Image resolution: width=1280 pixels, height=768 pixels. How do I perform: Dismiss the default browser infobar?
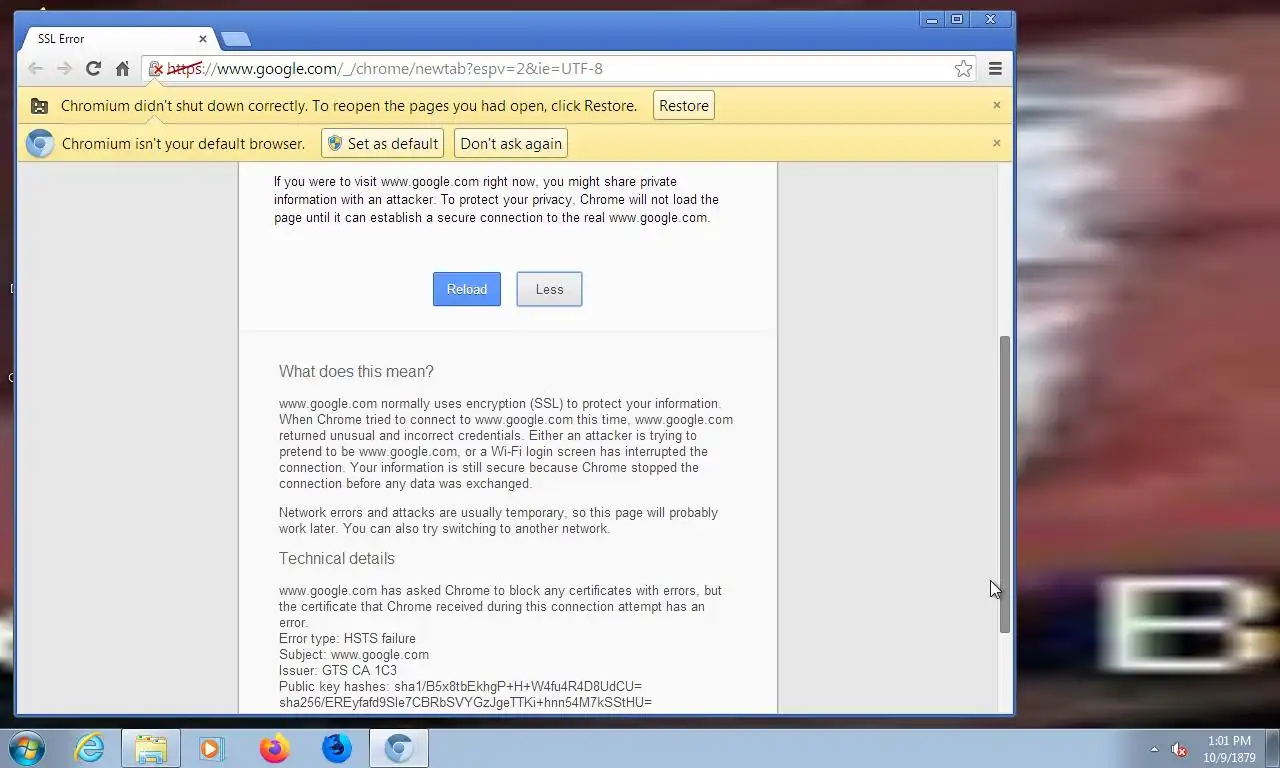coord(996,143)
